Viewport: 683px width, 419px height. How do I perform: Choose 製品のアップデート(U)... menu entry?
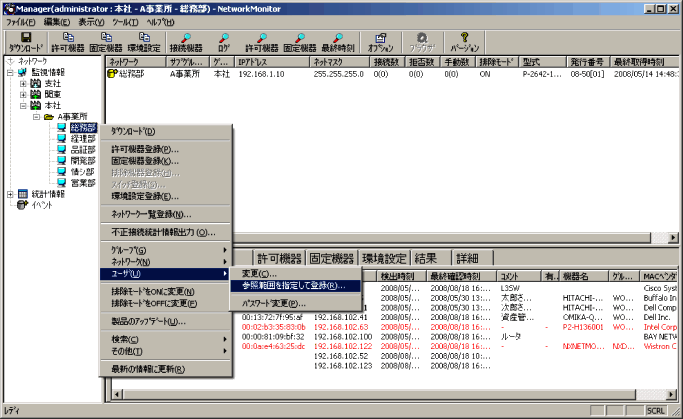[166, 321]
